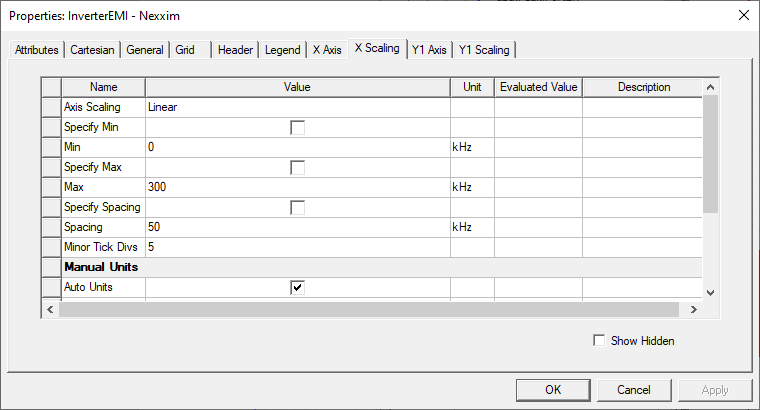Click the Minor Tick Divs name cell
This screenshot has width=760, height=410.
[103, 247]
